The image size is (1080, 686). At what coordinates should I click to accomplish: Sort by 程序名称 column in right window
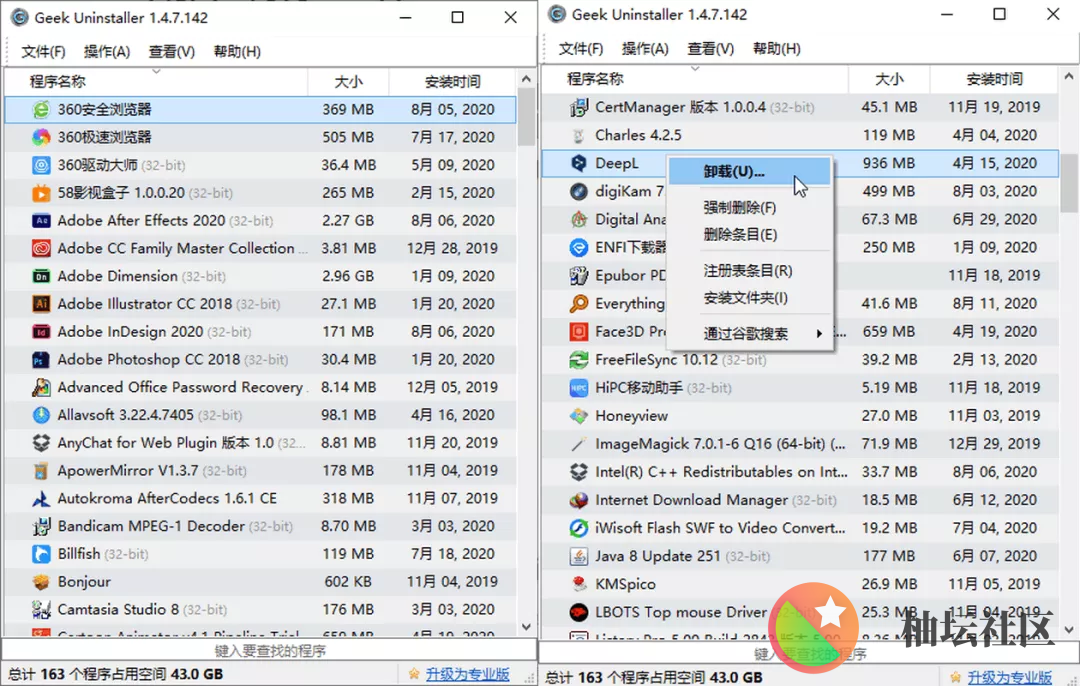coord(695,79)
